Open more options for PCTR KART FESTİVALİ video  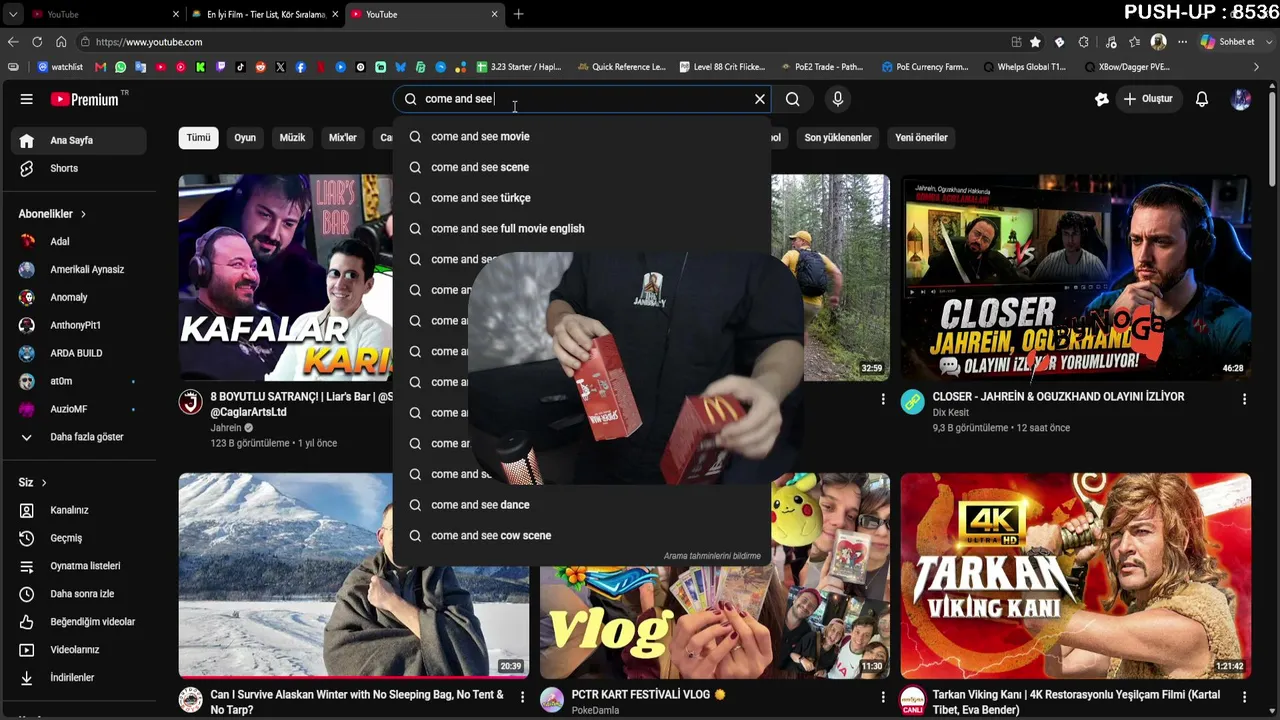[883, 696]
